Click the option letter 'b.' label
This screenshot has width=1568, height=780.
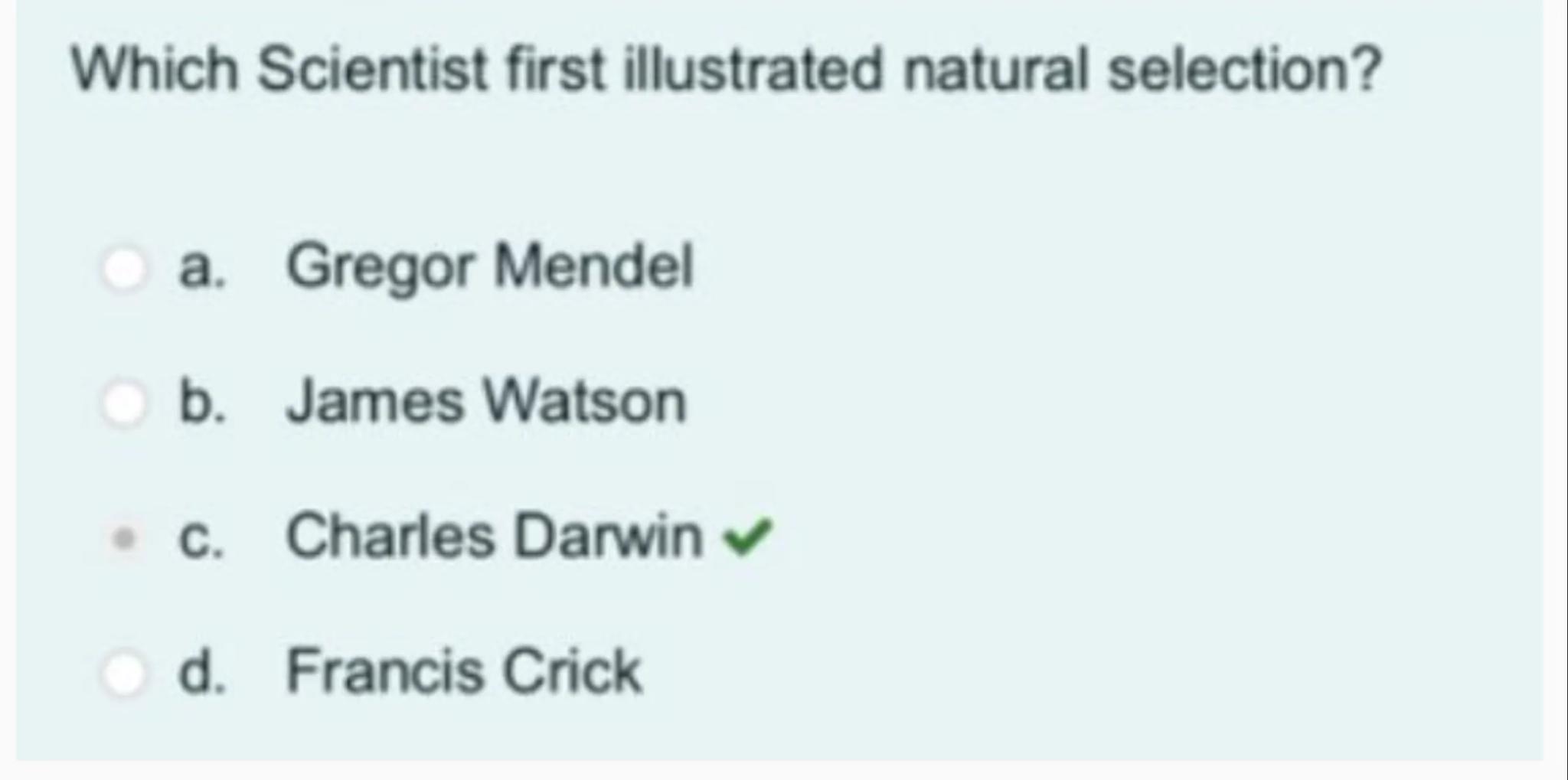point(202,402)
